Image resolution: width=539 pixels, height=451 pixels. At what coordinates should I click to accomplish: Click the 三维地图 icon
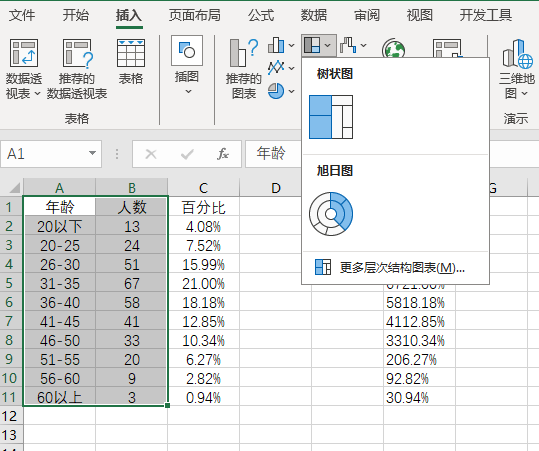point(517,53)
